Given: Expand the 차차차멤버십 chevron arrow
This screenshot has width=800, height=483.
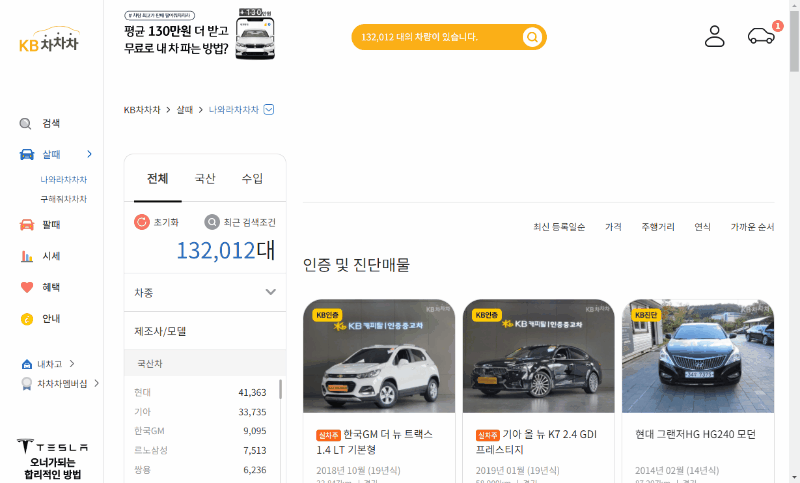Looking at the screenshot, I should [96, 383].
